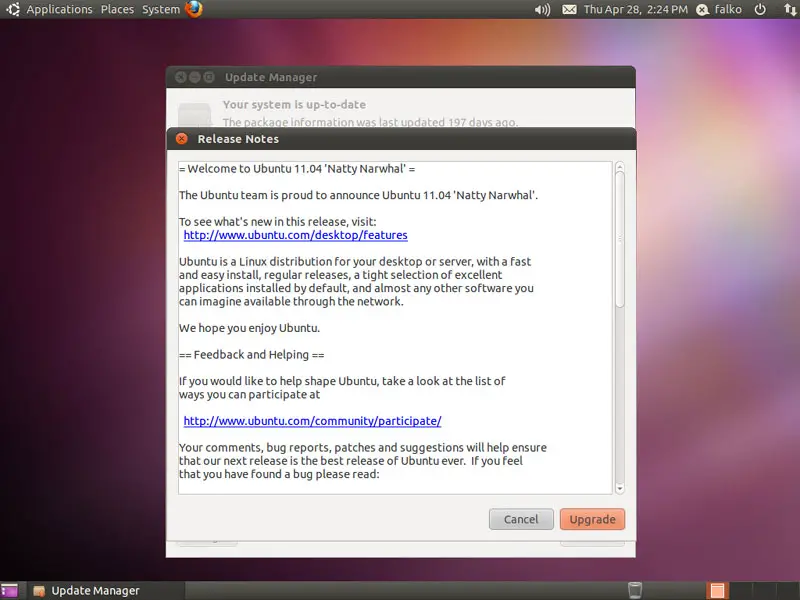Click the show desktop button in bottom panel
The width and height of the screenshot is (800, 600).
pyautogui.click(x=9, y=591)
